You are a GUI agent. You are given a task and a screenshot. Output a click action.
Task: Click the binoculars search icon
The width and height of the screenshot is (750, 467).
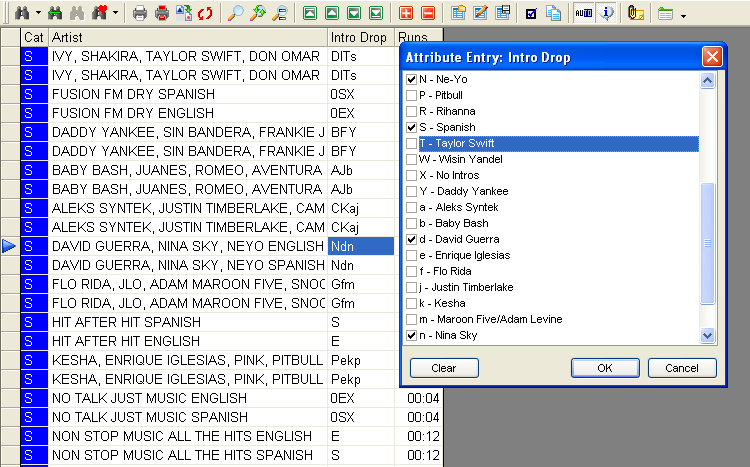pyautogui.click(x=22, y=13)
